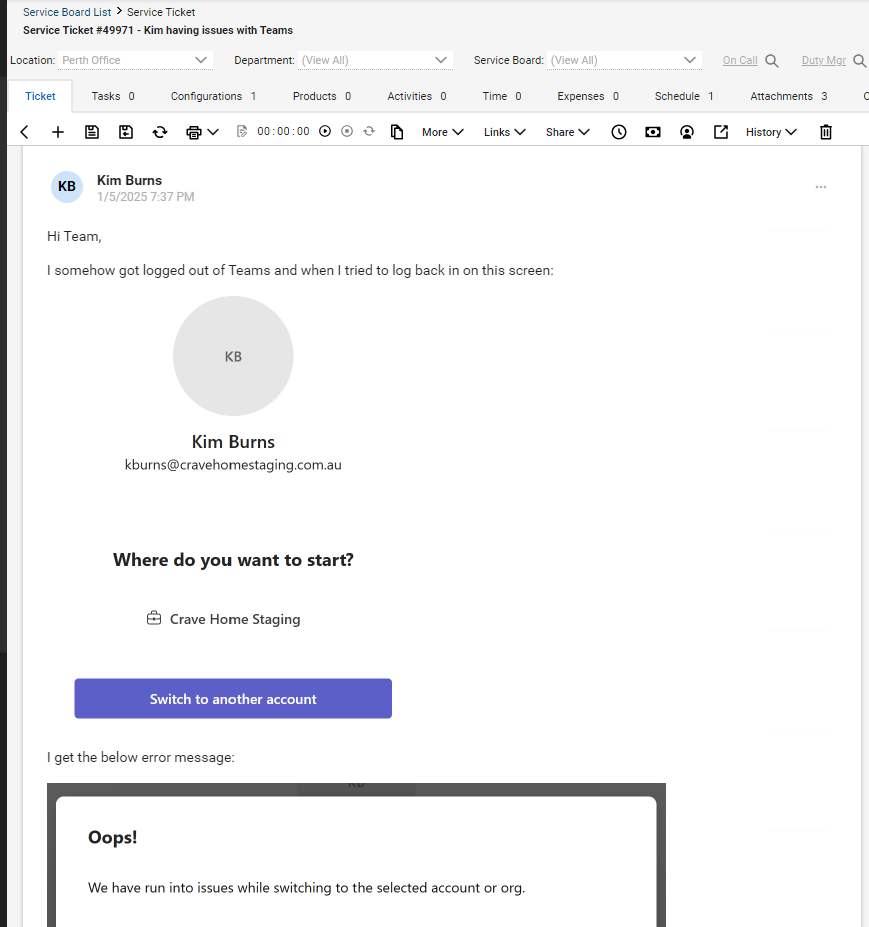
Task: Click the Save and Close icon
Action: tap(126, 132)
